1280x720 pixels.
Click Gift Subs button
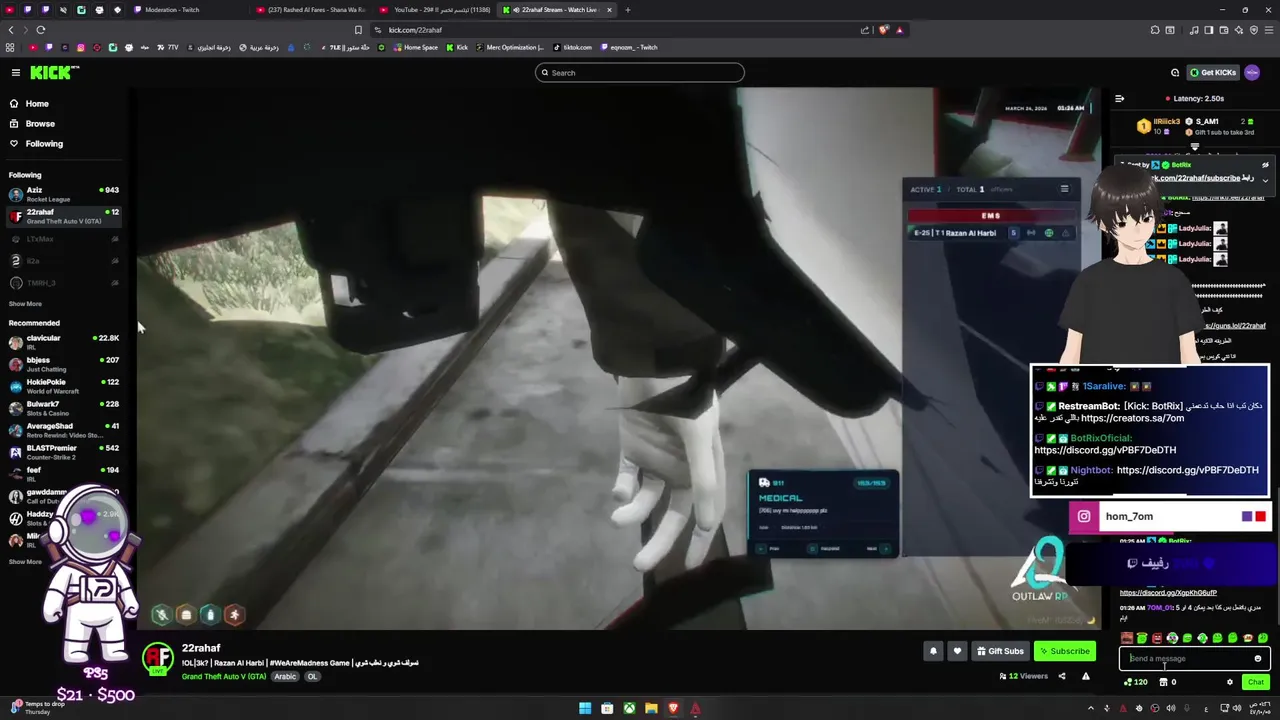[x=1000, y=651]
